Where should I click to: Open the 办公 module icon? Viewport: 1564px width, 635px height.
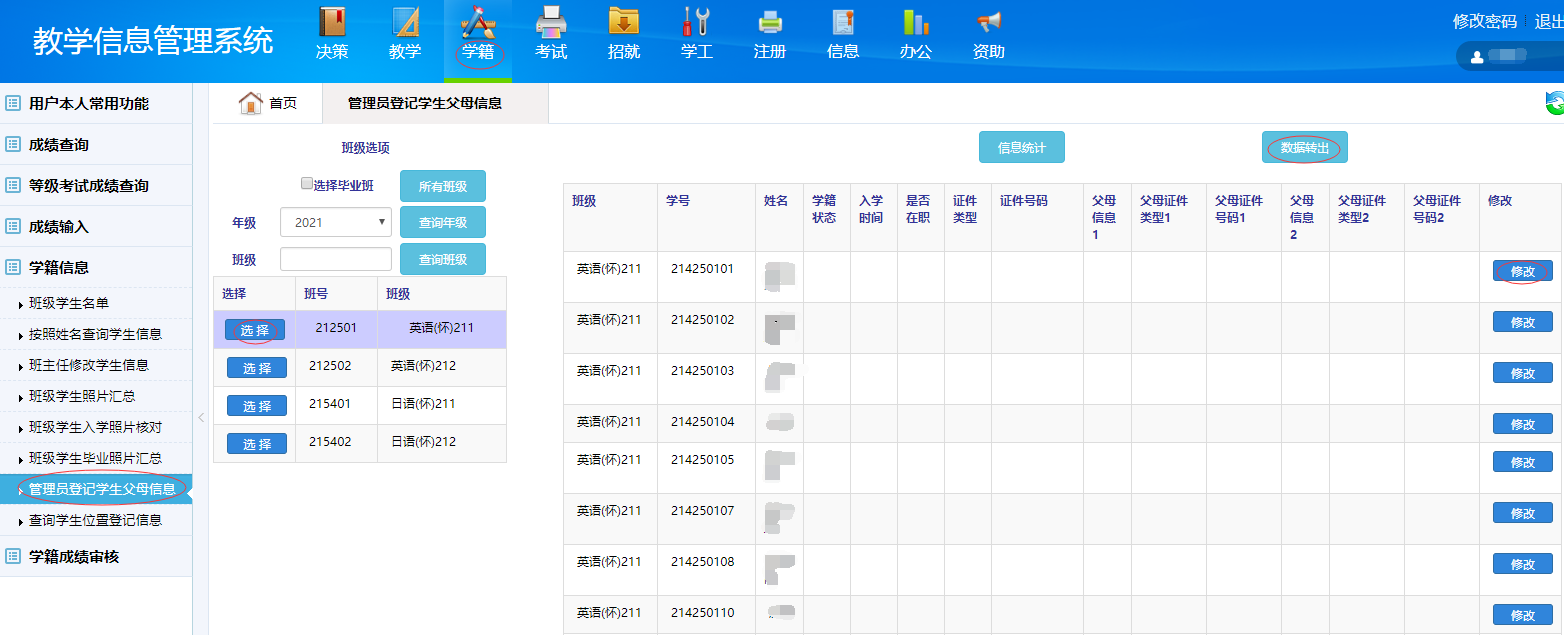(916, 22)
